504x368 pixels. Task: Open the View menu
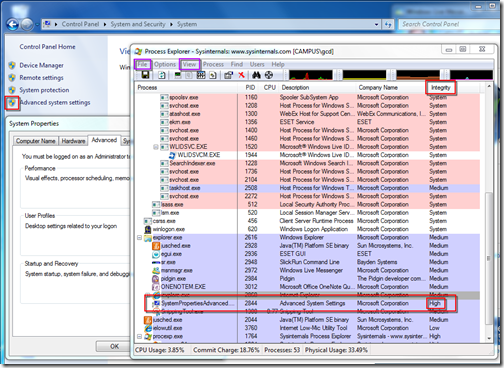click(x=189, y=64)
